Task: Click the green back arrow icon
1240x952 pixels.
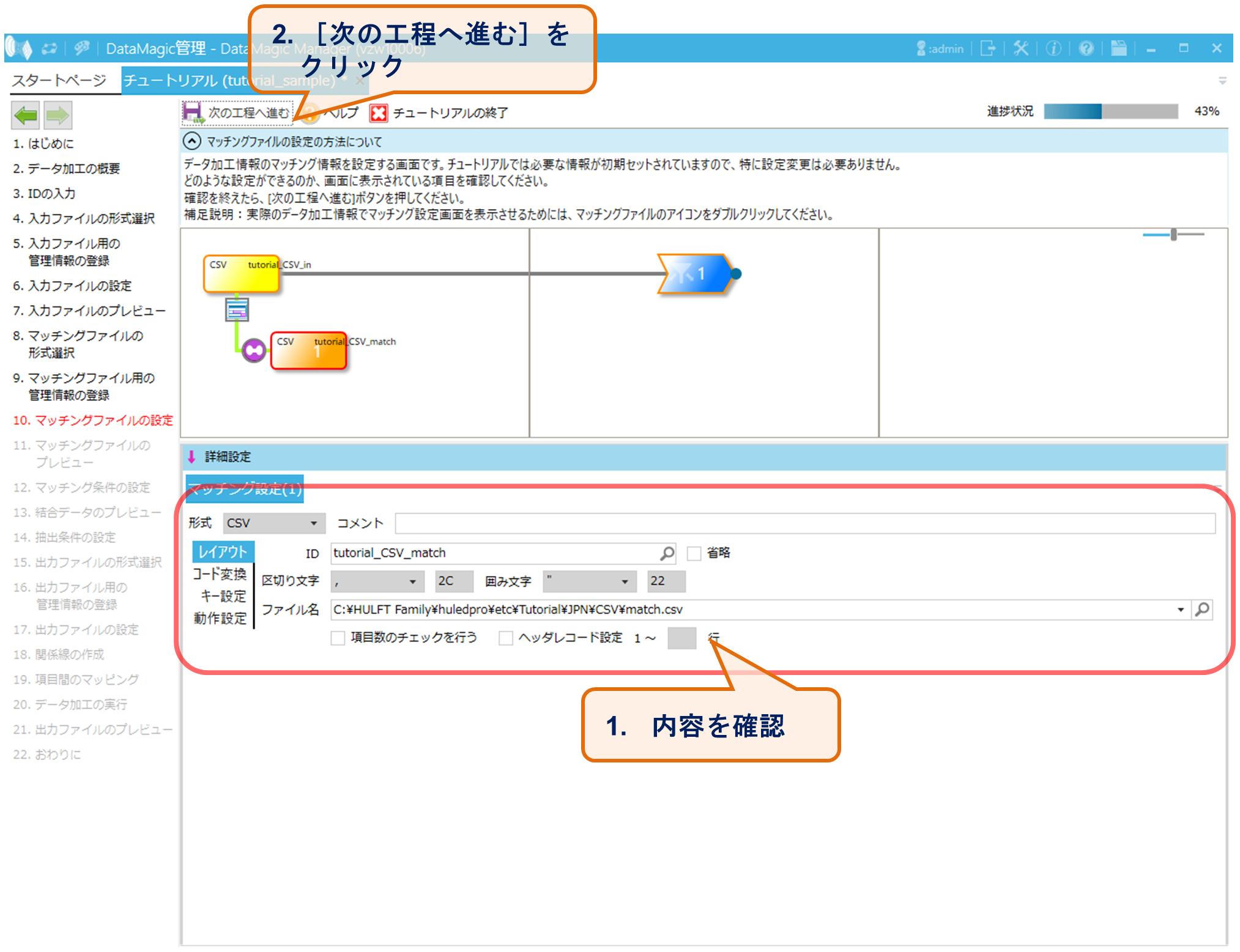Action: tap(26, 115)
